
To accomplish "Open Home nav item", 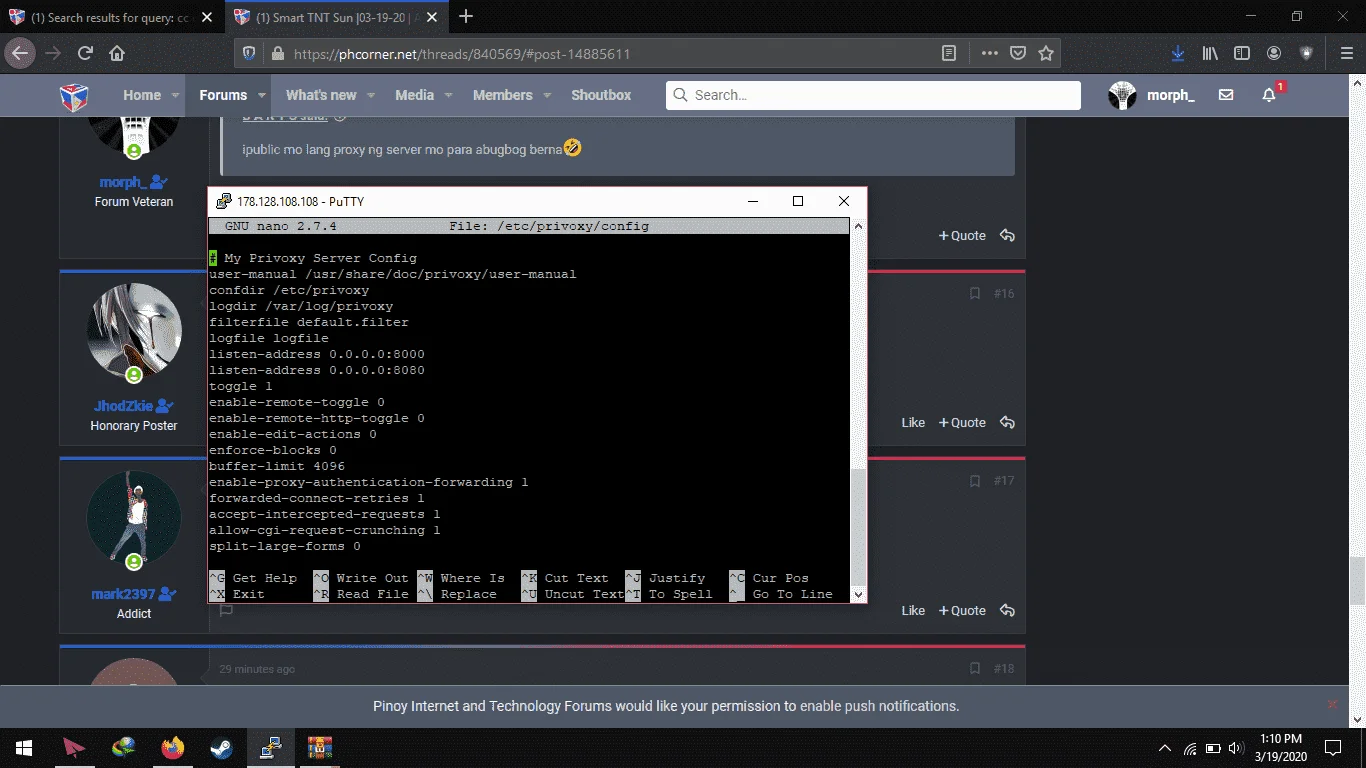I will (142, 95).
